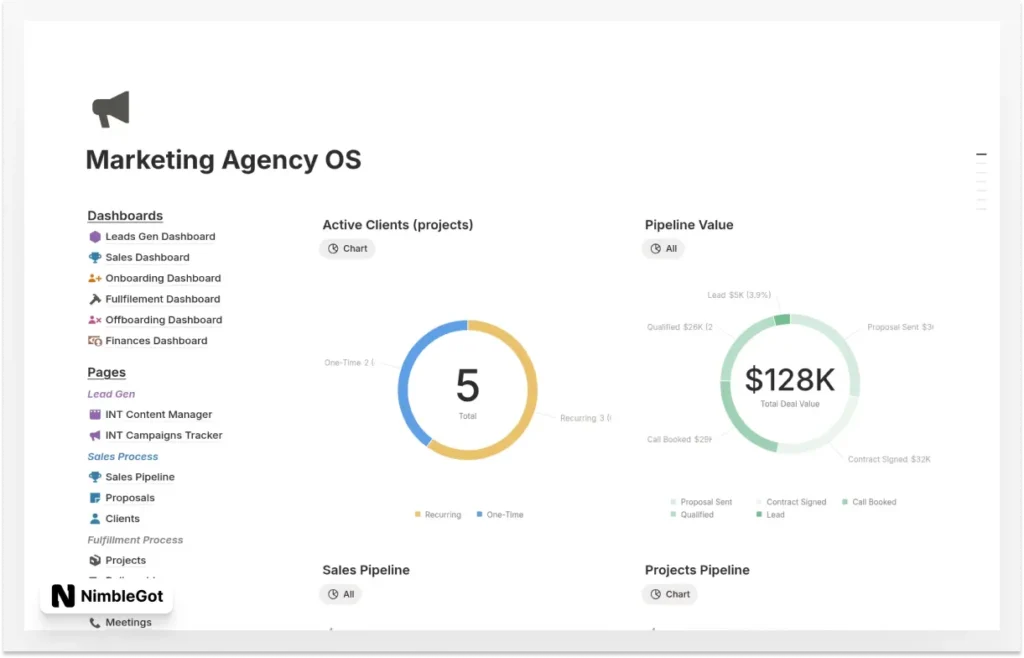Open the Sales Pipeline All view selector
This screenshot has width=1024, height=658.
pos(341,594)
